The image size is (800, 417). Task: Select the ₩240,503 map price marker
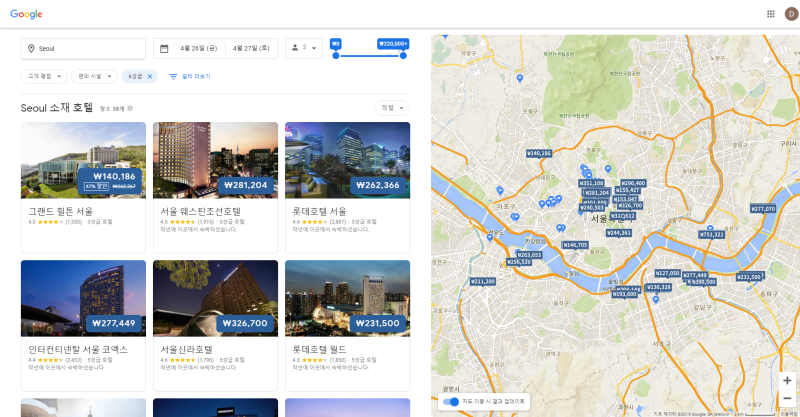(592, 208)
